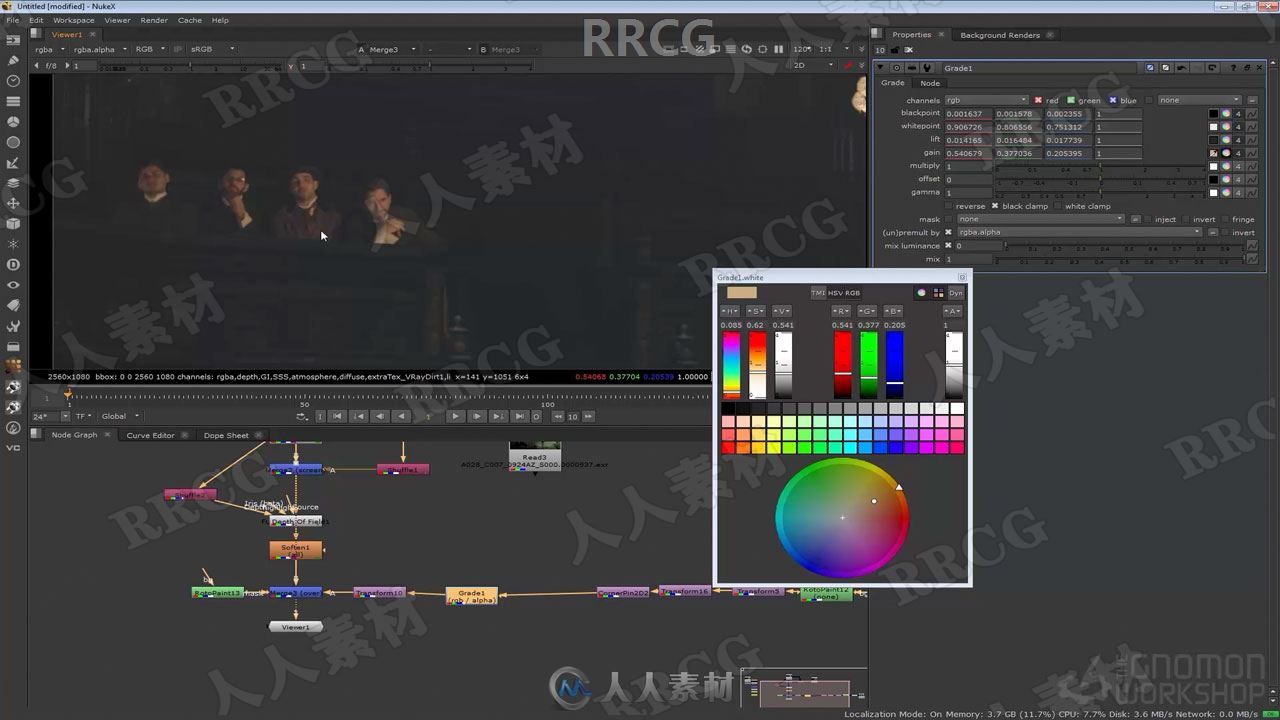Open the 2D view mode dropdown

pos(813,65)
